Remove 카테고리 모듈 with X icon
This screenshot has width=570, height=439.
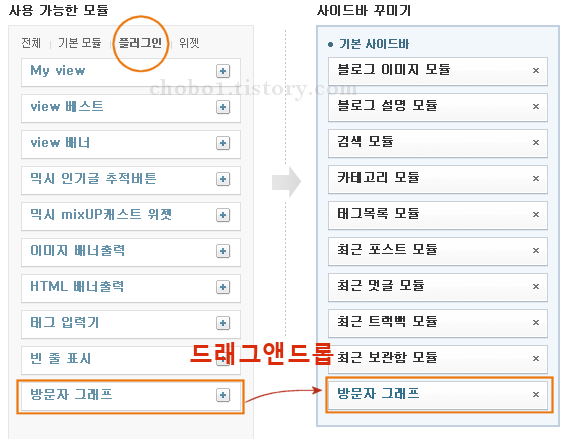[535, 178]
